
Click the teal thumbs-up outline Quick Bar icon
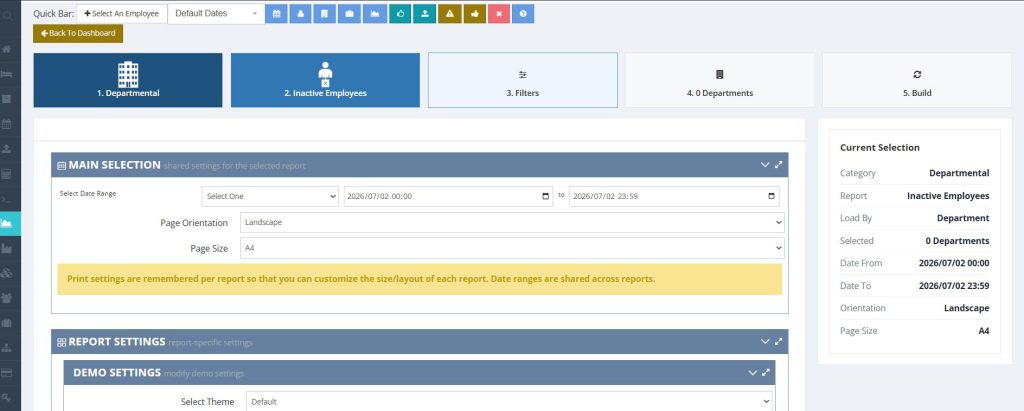(x=400, y=14)
